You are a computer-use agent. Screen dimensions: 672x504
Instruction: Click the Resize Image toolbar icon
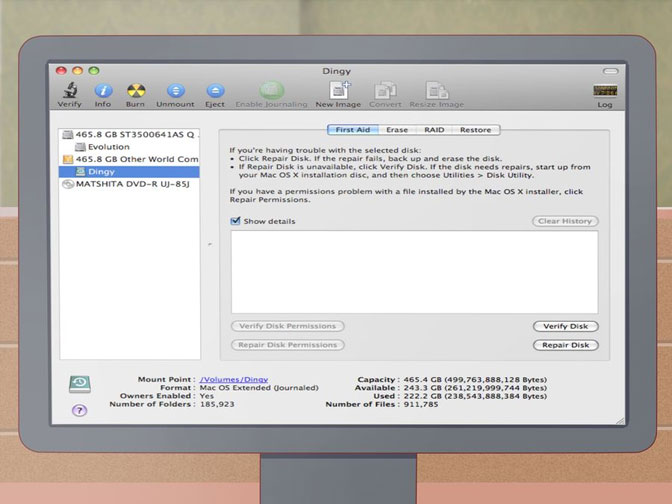click(x=437, y=90)
